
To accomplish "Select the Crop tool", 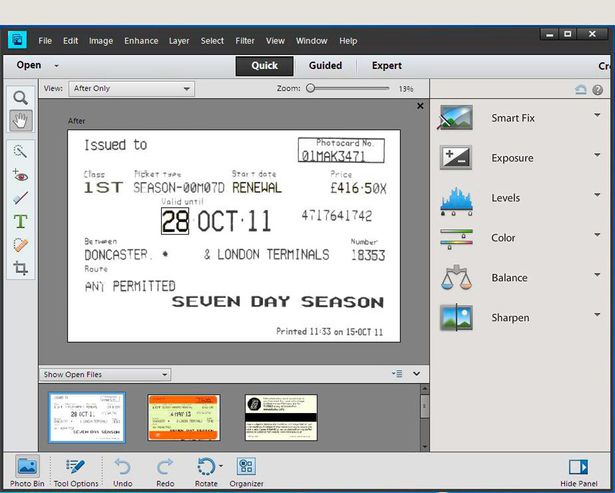I will coord(20,268).
